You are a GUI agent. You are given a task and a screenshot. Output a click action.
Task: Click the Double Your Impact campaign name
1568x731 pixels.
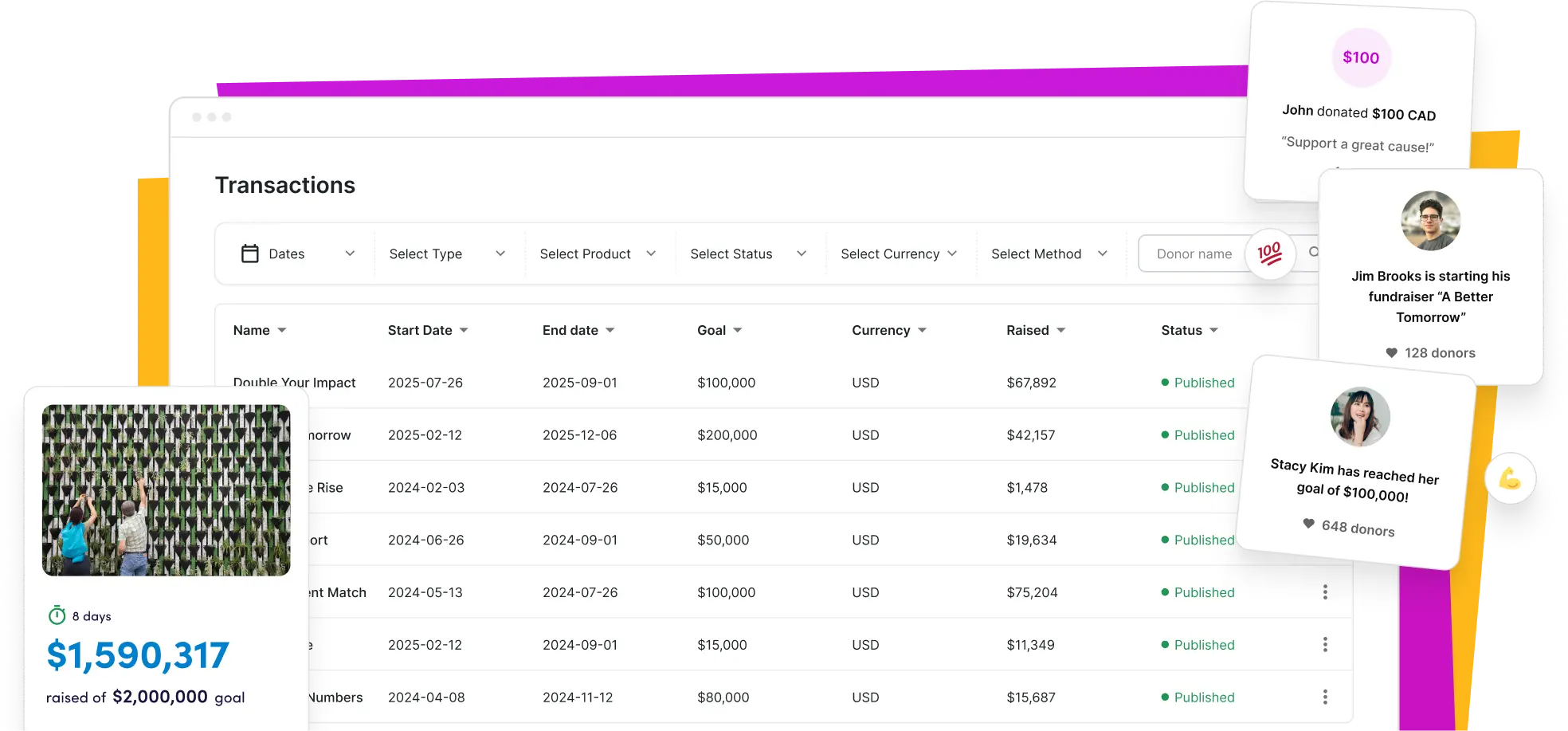294,383
